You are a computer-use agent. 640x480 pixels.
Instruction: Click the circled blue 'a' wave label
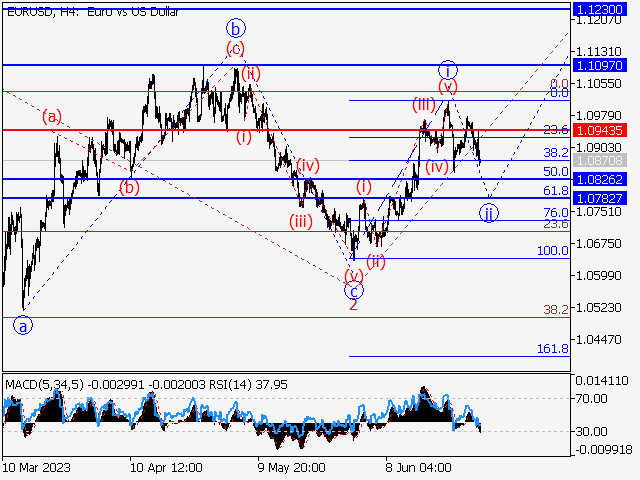(x=23, y=326)
